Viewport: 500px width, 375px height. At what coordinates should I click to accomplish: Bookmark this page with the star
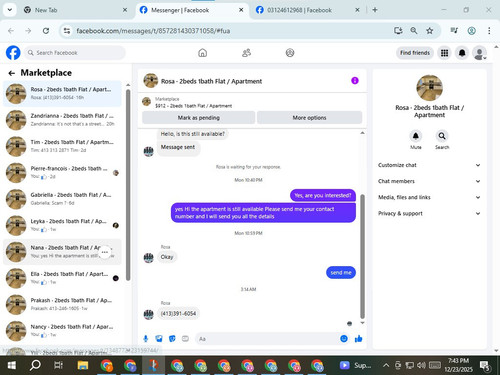click(x=430, y=31)
